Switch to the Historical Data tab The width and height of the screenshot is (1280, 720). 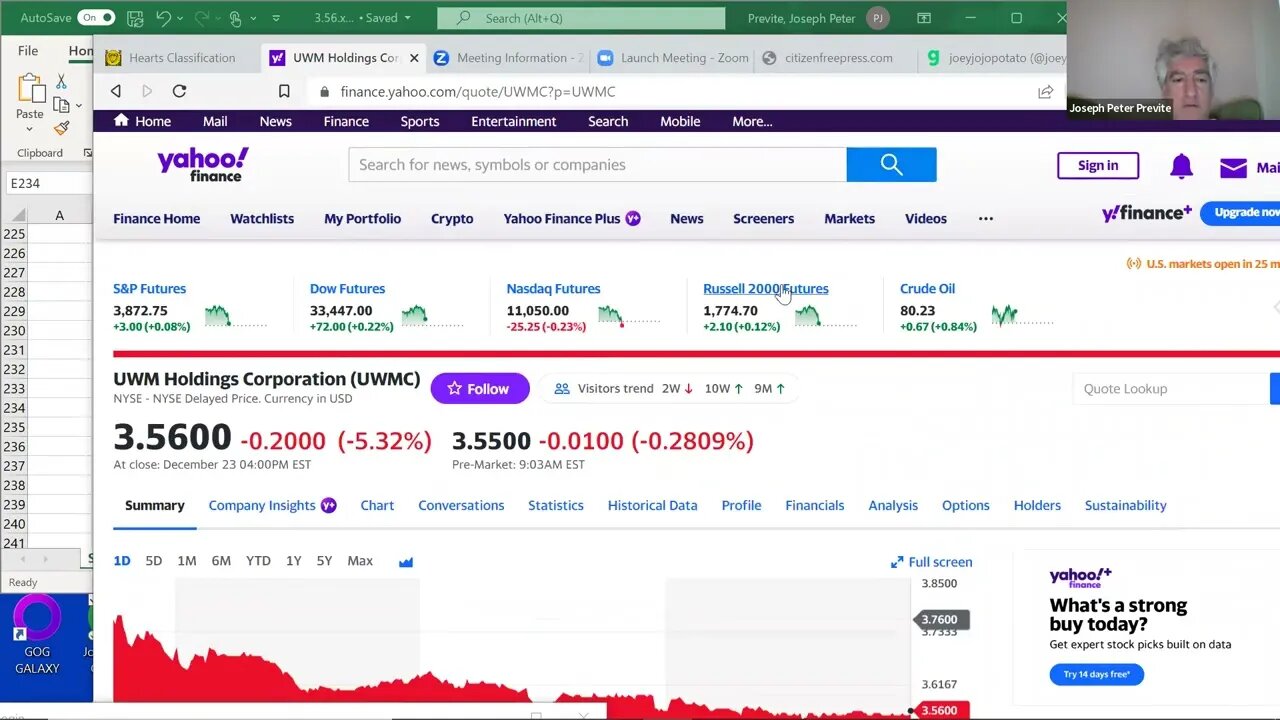pyautogui.click(x=652, y=505)
